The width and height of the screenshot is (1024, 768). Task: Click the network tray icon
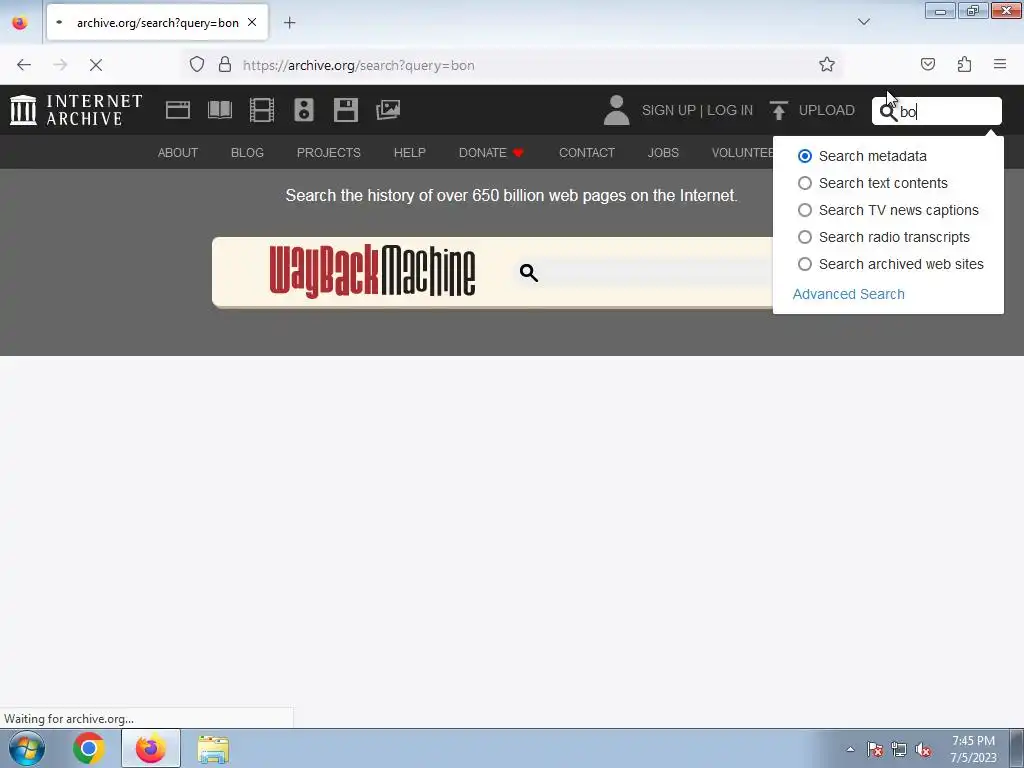(899, 749)
